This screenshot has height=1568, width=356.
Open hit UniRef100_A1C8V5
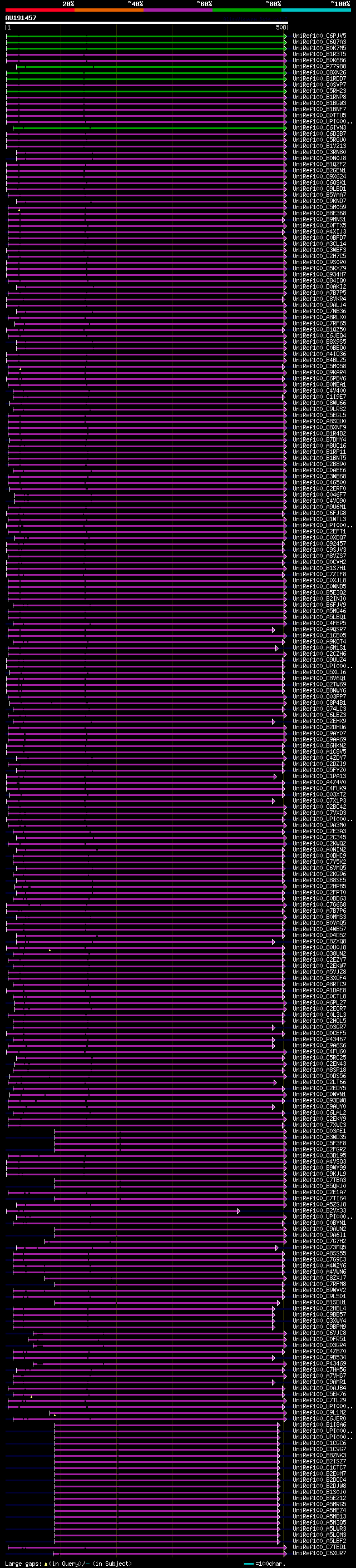(x=319, y=752)
